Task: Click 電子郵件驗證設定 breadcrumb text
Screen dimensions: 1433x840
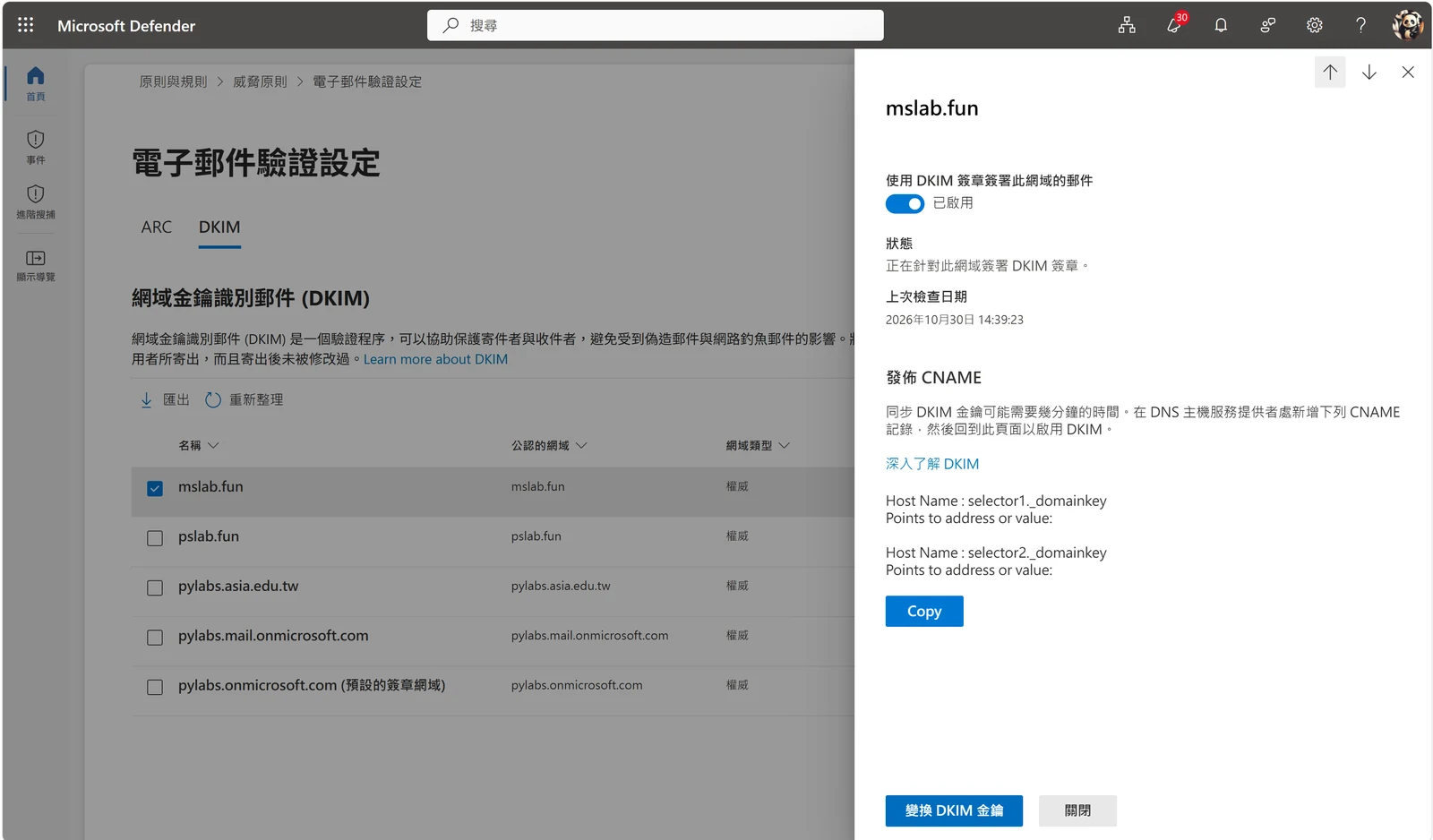Action: coord(367,81)
